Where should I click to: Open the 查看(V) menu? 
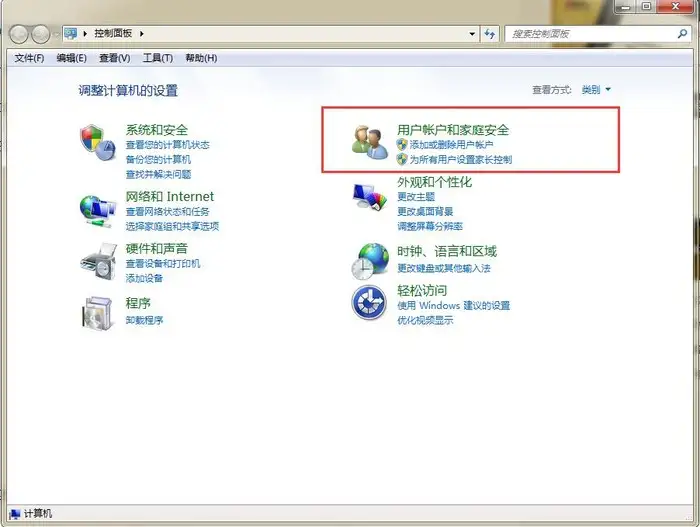click(x=115, y=58)
